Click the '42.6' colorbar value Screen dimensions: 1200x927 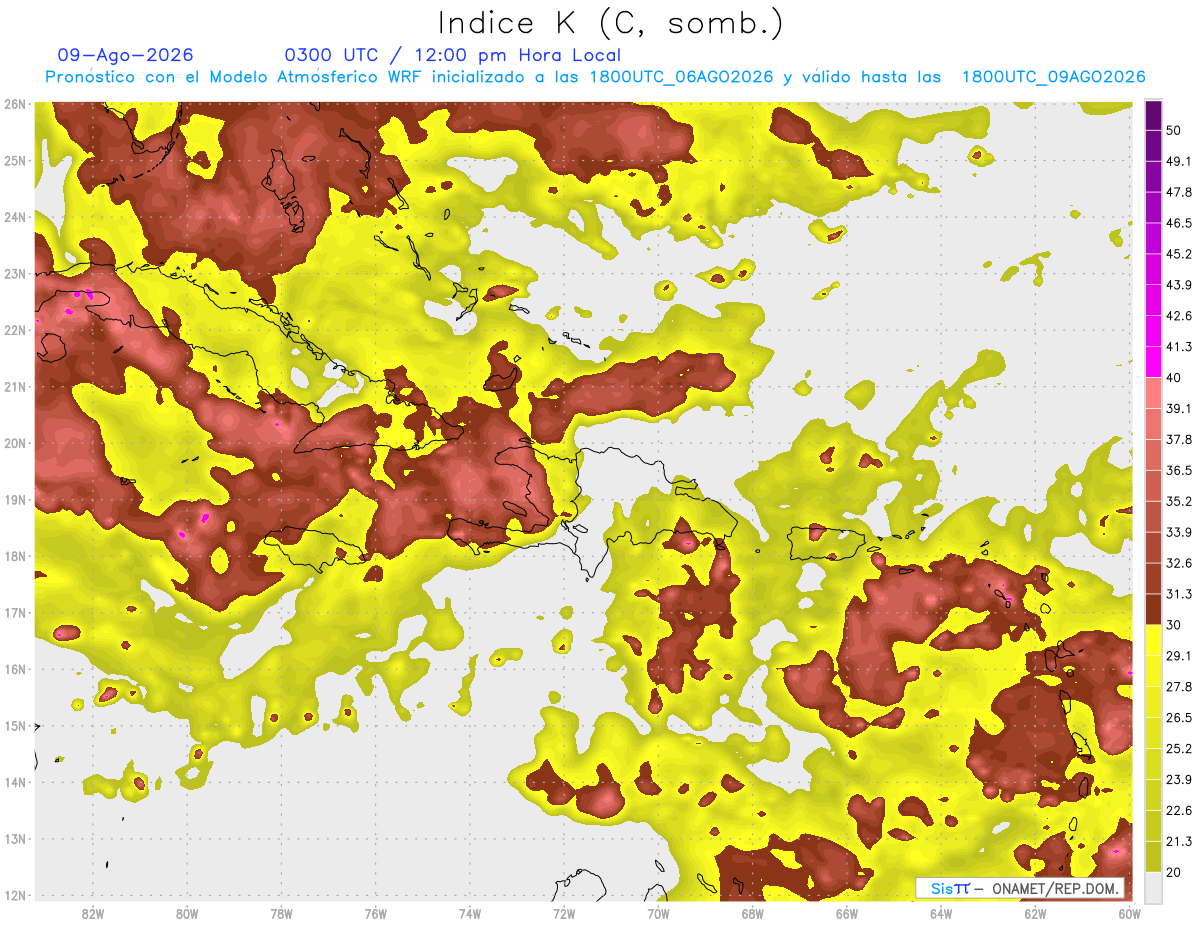(x=1179, y=316)
